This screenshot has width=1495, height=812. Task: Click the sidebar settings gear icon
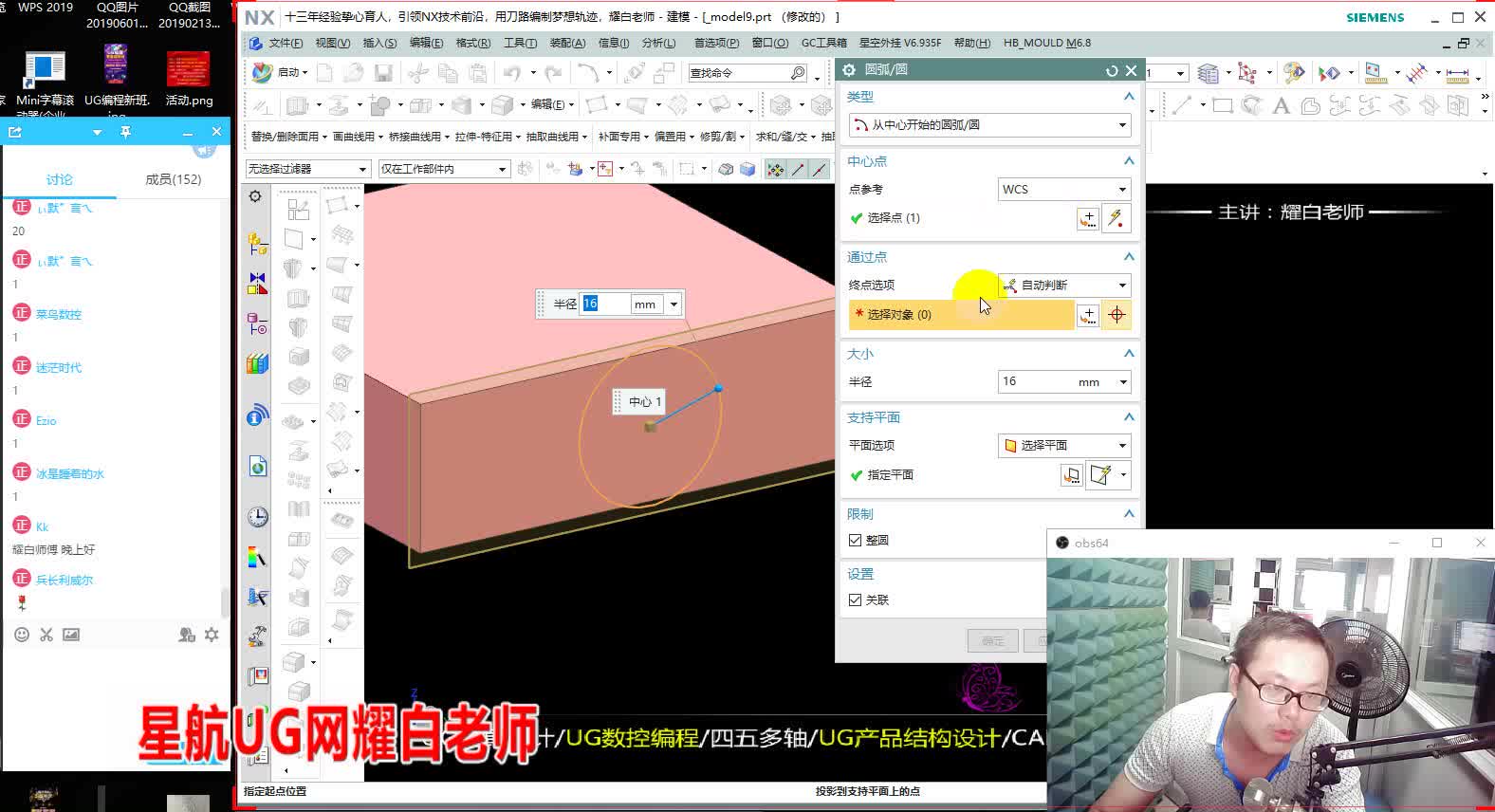255,196
